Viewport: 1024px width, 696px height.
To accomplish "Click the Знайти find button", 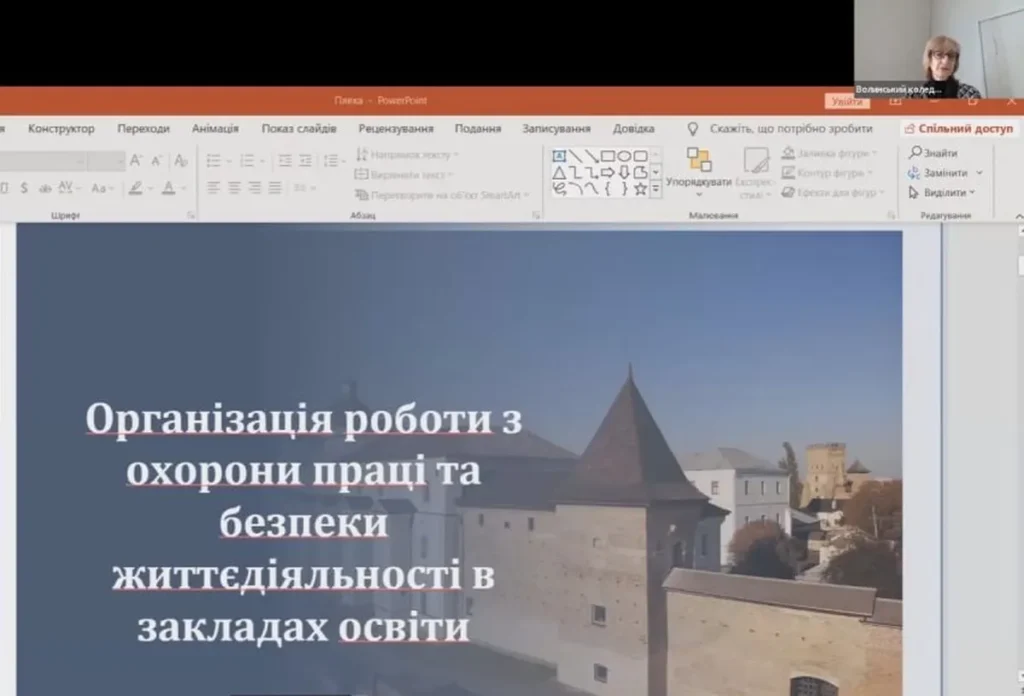I will pos(933,153).
